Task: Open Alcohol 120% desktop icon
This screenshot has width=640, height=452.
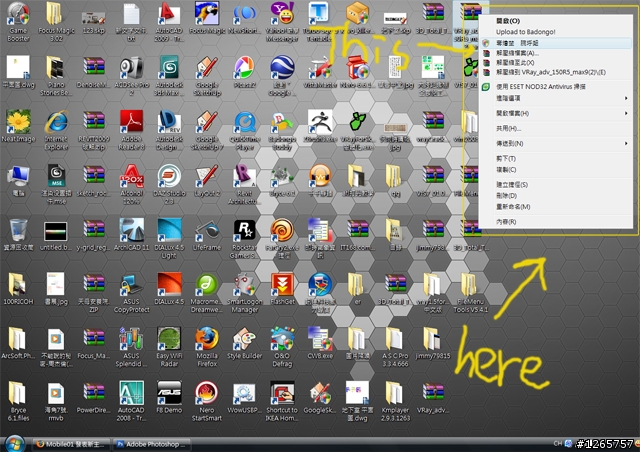Action: tap(131, 185)
